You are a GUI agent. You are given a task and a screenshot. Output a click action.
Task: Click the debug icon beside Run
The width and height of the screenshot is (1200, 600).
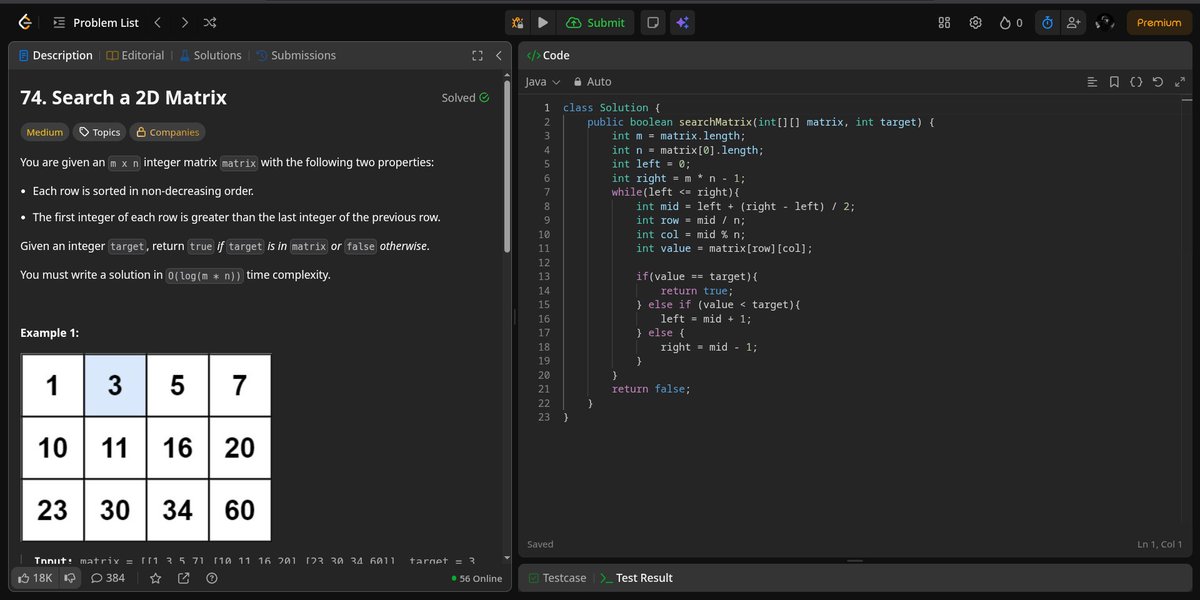[x=517, y=22]
